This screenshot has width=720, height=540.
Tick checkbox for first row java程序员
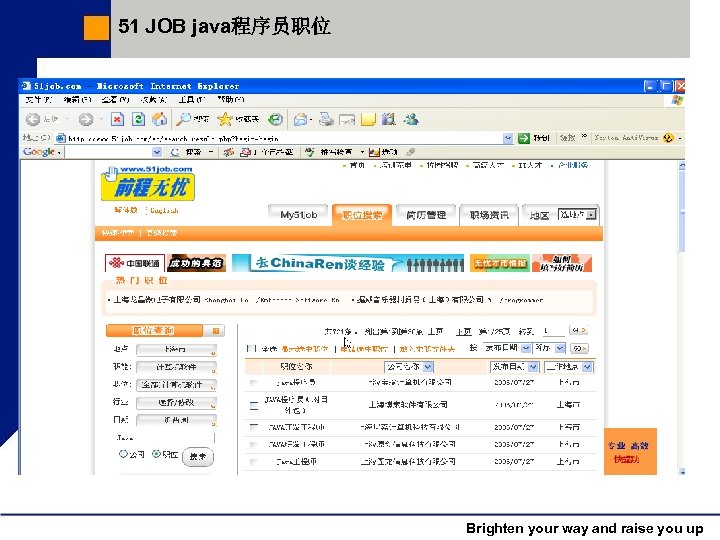tap(253, 382)
